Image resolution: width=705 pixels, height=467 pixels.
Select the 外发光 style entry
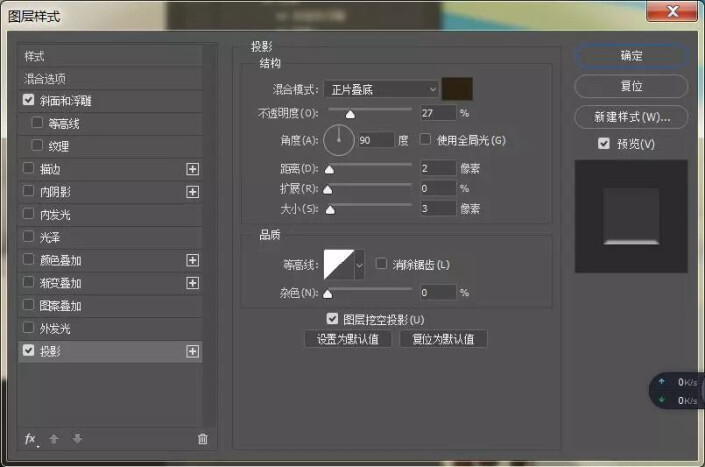tap(55, 328)
